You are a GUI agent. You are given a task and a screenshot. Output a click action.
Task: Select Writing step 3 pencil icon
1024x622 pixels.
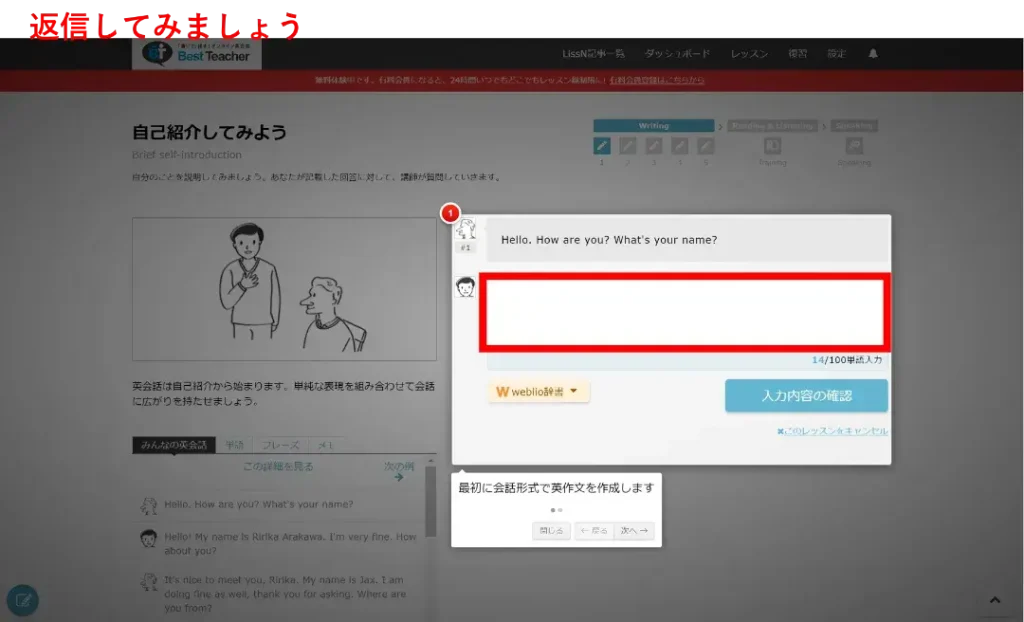654,146
